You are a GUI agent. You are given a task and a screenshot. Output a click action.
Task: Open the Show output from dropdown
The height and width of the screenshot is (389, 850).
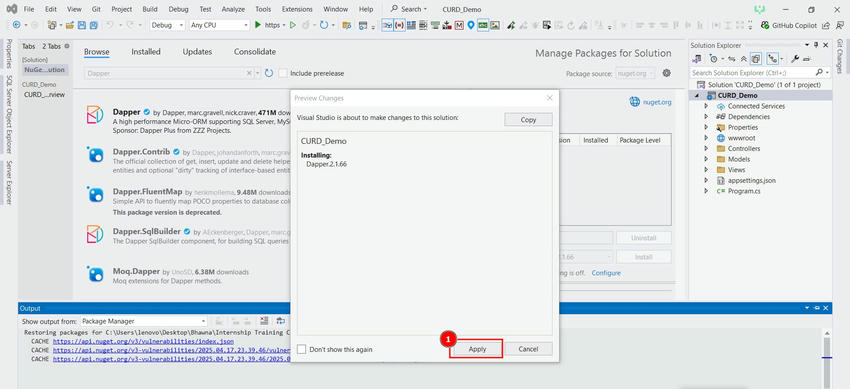point(144,321)
